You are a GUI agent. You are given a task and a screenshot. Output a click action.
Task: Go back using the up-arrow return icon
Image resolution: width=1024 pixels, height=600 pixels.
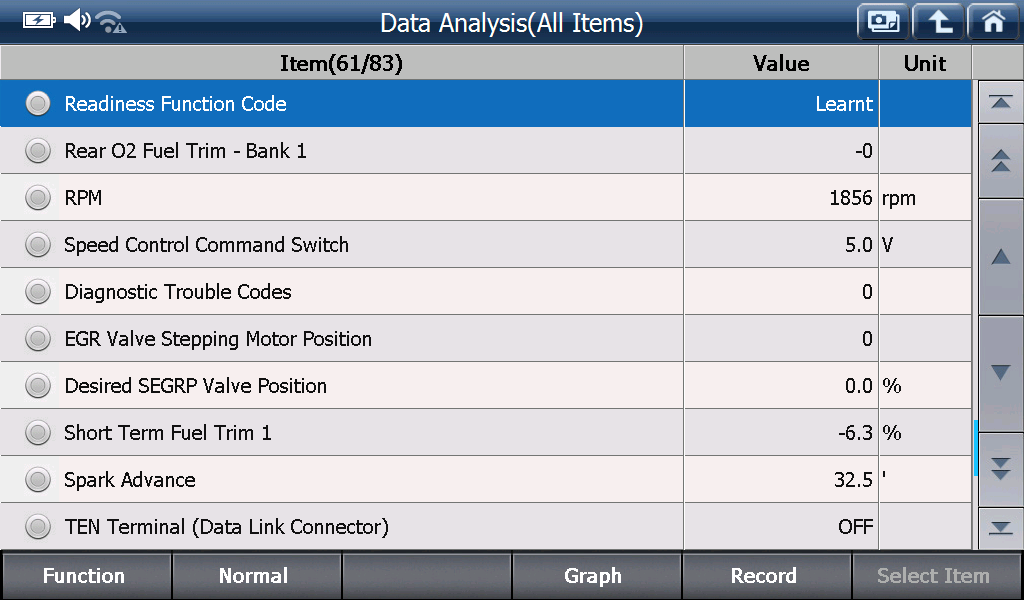point(938,22)
